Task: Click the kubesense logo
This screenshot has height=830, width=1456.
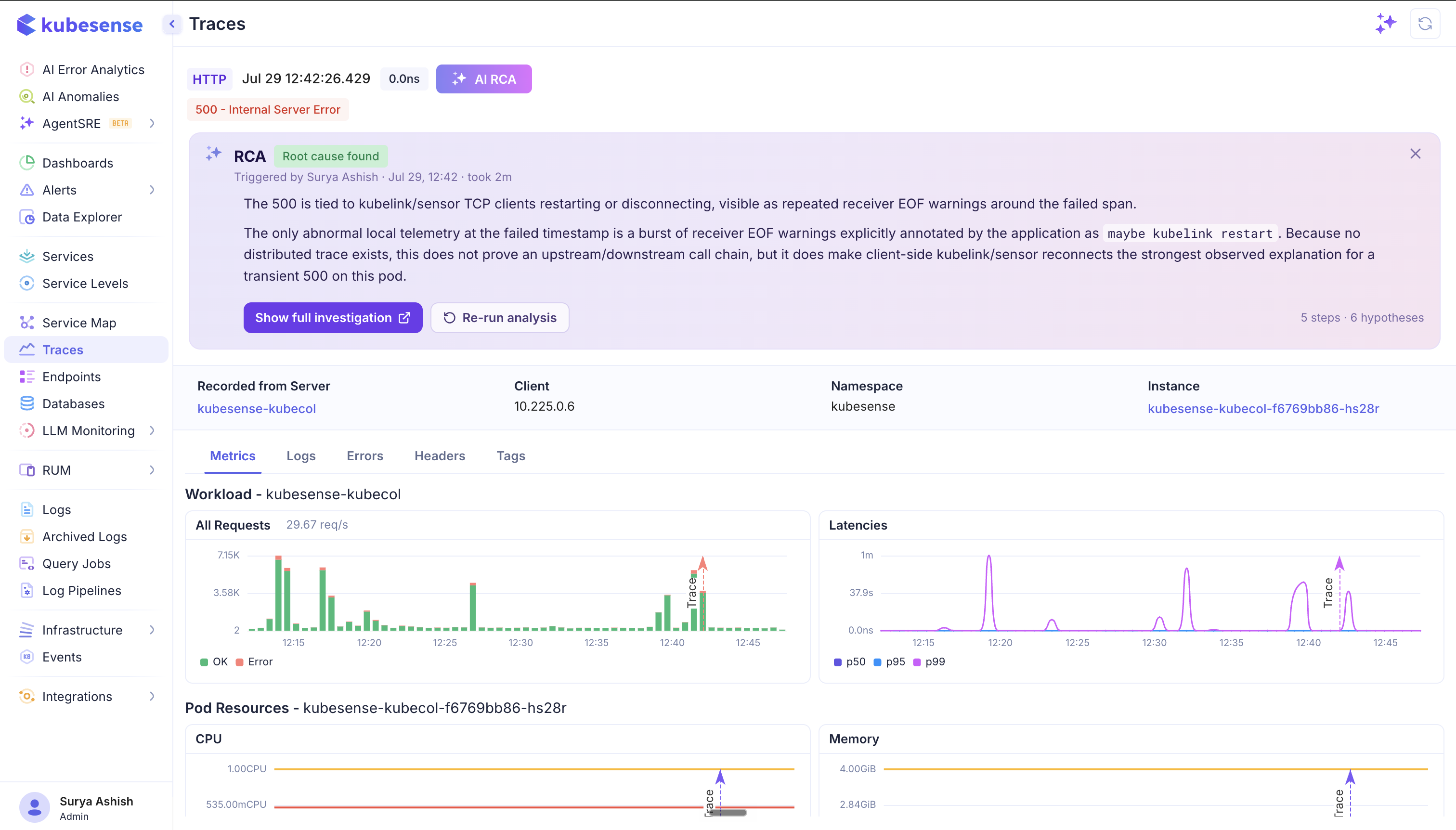Action: click(80, 25)
